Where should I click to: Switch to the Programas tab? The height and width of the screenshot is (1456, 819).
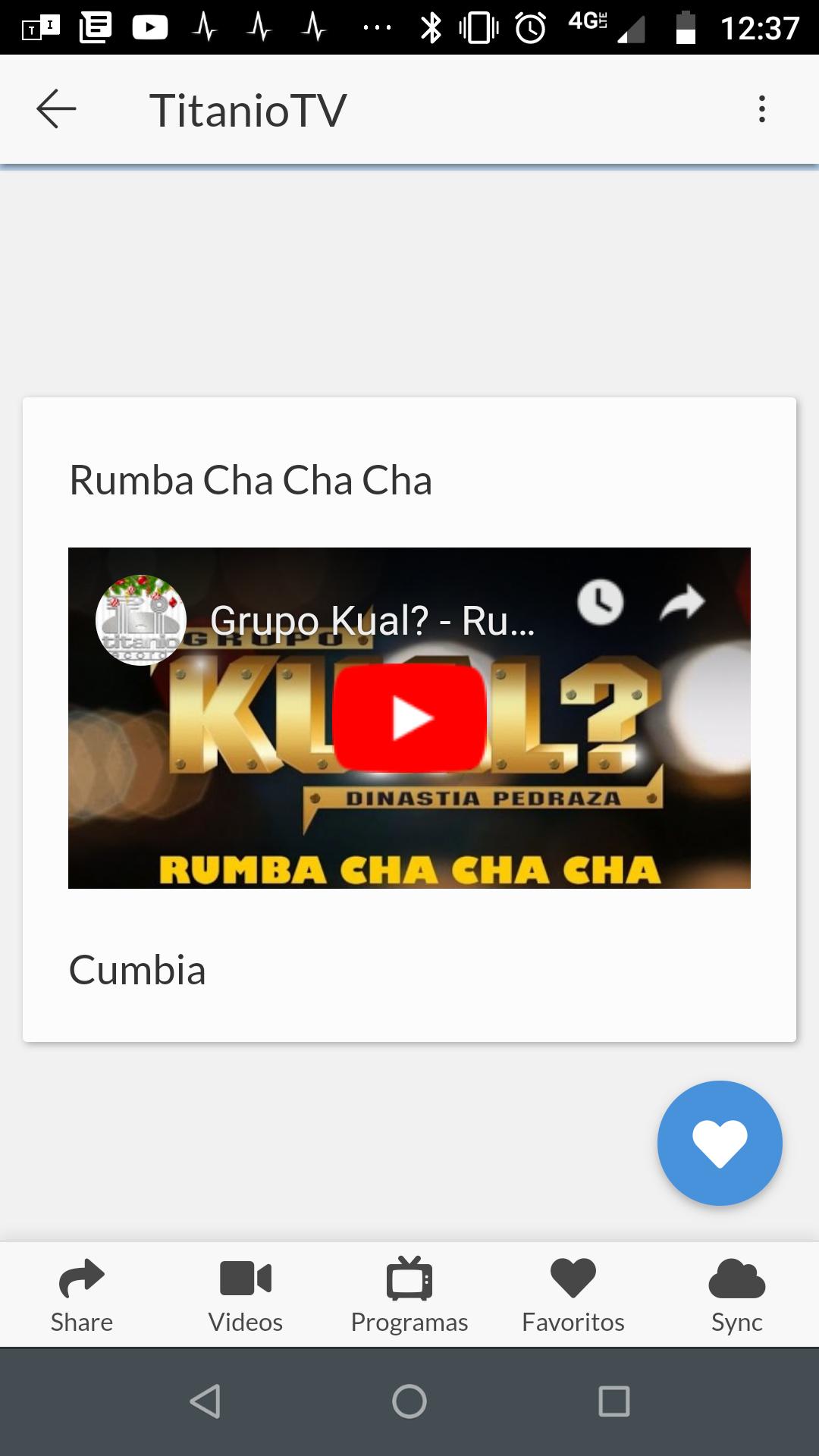[409, 1295]
